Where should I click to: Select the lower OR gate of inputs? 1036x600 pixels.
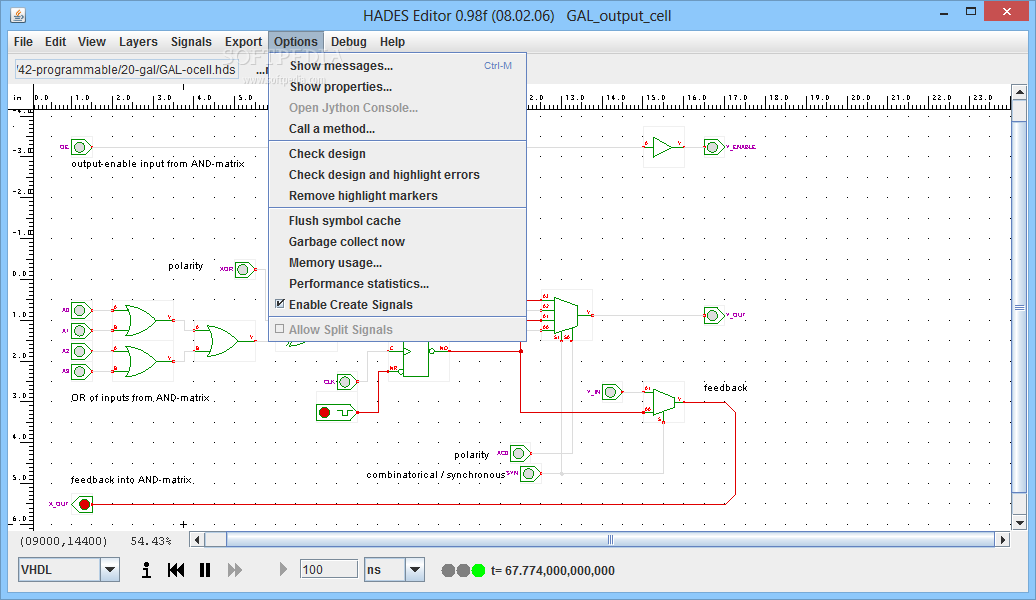coord(141,361)
